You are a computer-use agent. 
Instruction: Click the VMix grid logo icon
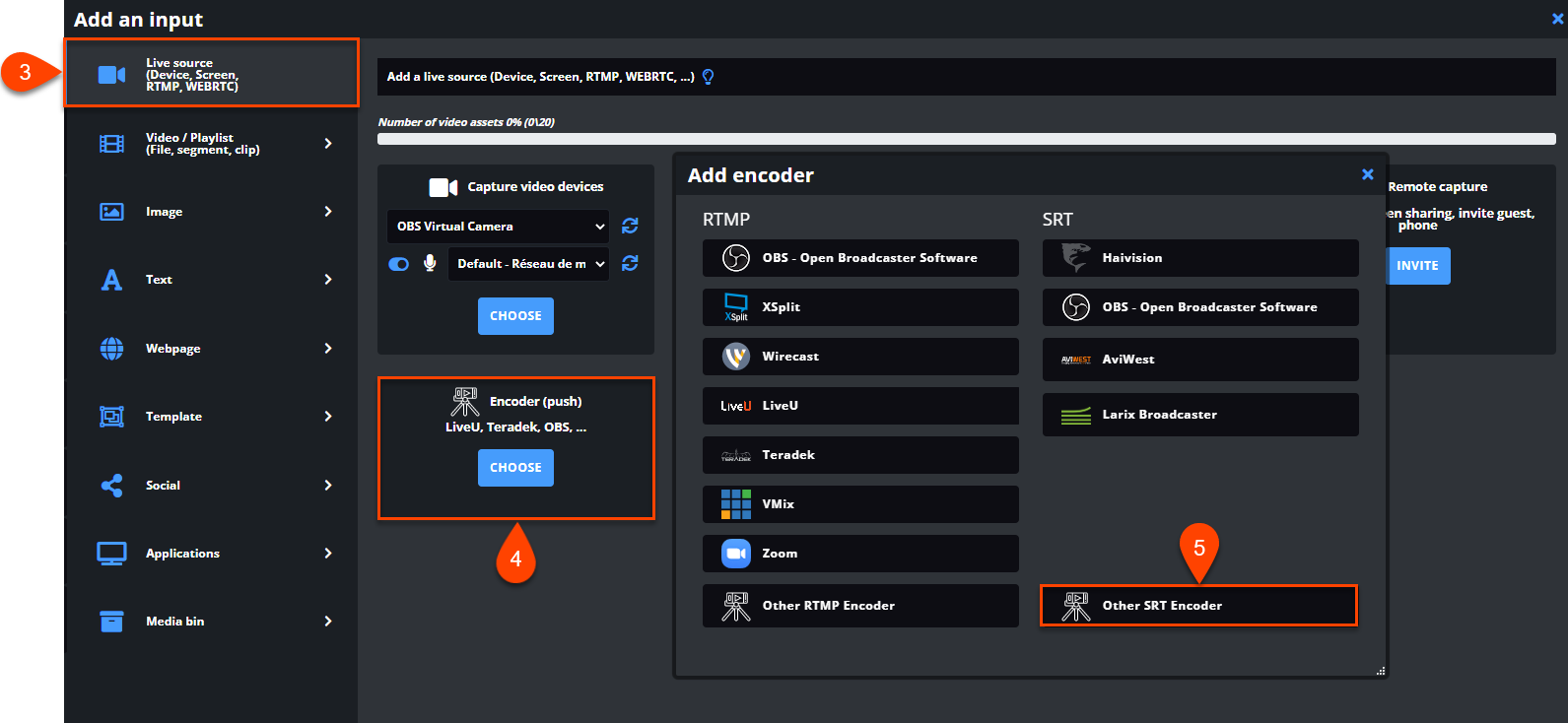[736, 504]
